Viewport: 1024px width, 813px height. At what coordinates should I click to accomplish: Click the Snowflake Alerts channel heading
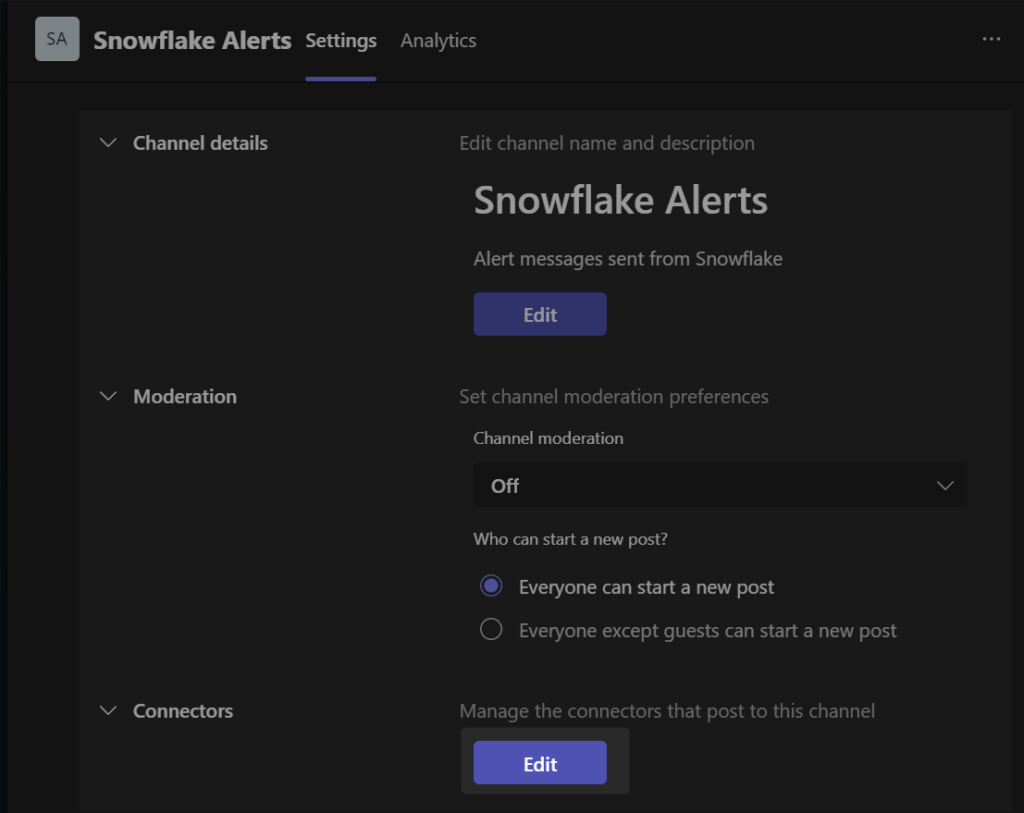tap(620, 200)
